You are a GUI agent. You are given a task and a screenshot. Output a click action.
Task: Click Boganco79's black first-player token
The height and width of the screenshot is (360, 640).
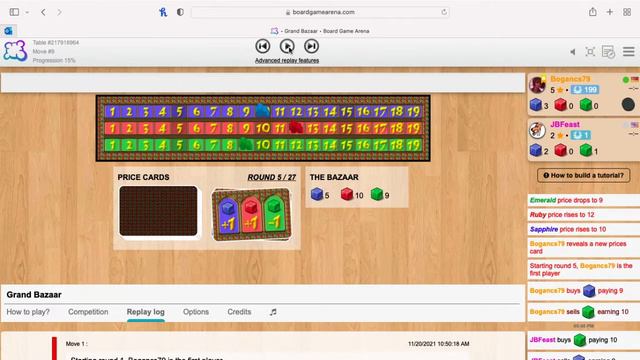(x=628, y=105)
